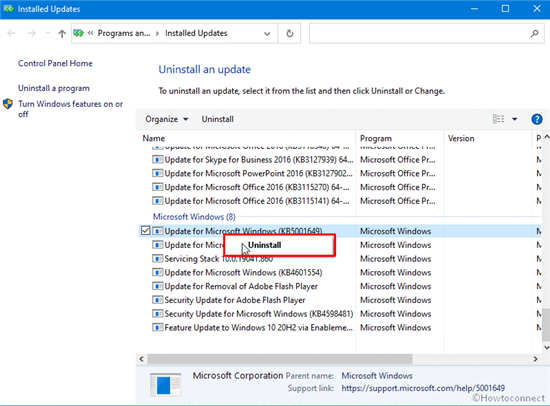Click the horizontal scrollbar thumb

click(x=280, y=359)
